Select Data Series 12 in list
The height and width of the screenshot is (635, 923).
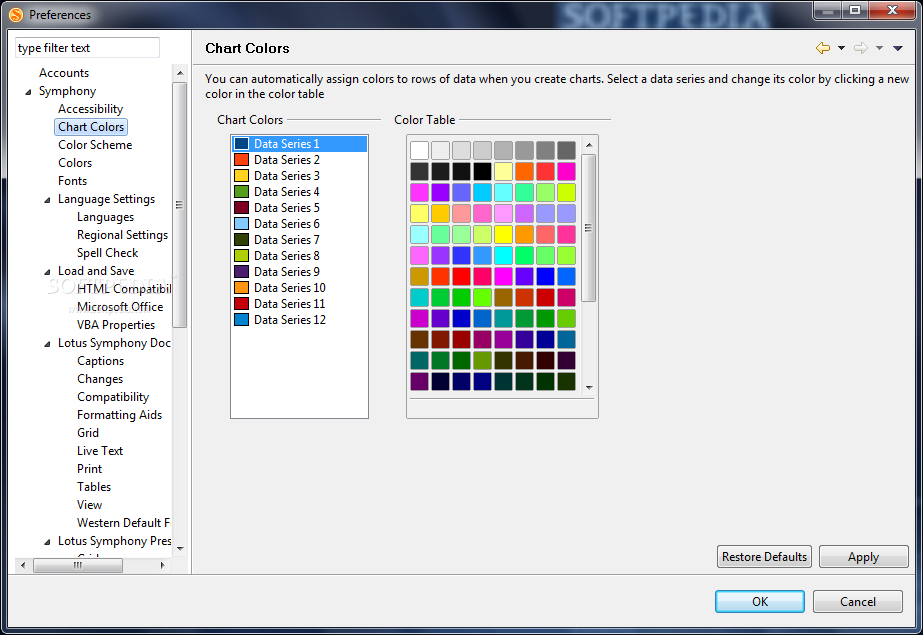(300, 320)
